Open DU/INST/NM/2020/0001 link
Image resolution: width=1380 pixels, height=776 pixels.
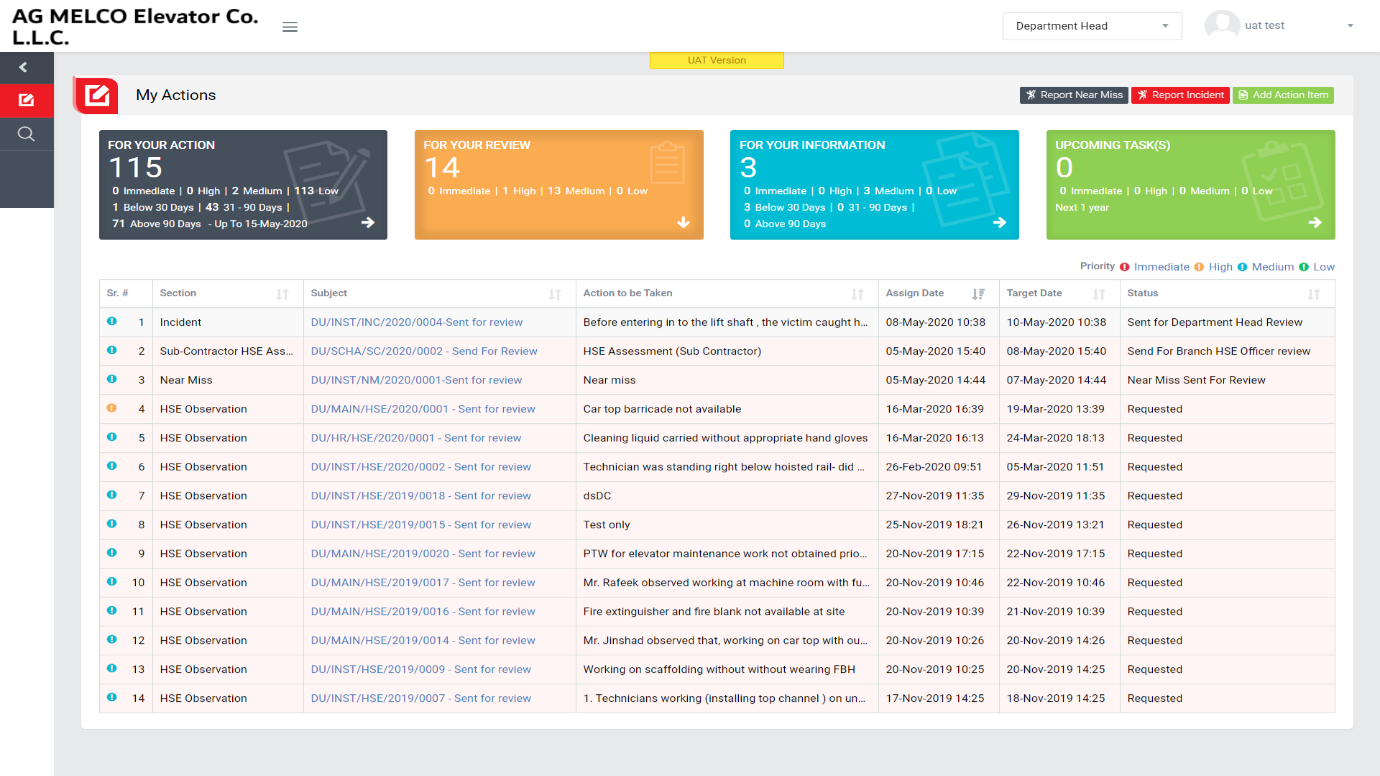tap(416, 380)
